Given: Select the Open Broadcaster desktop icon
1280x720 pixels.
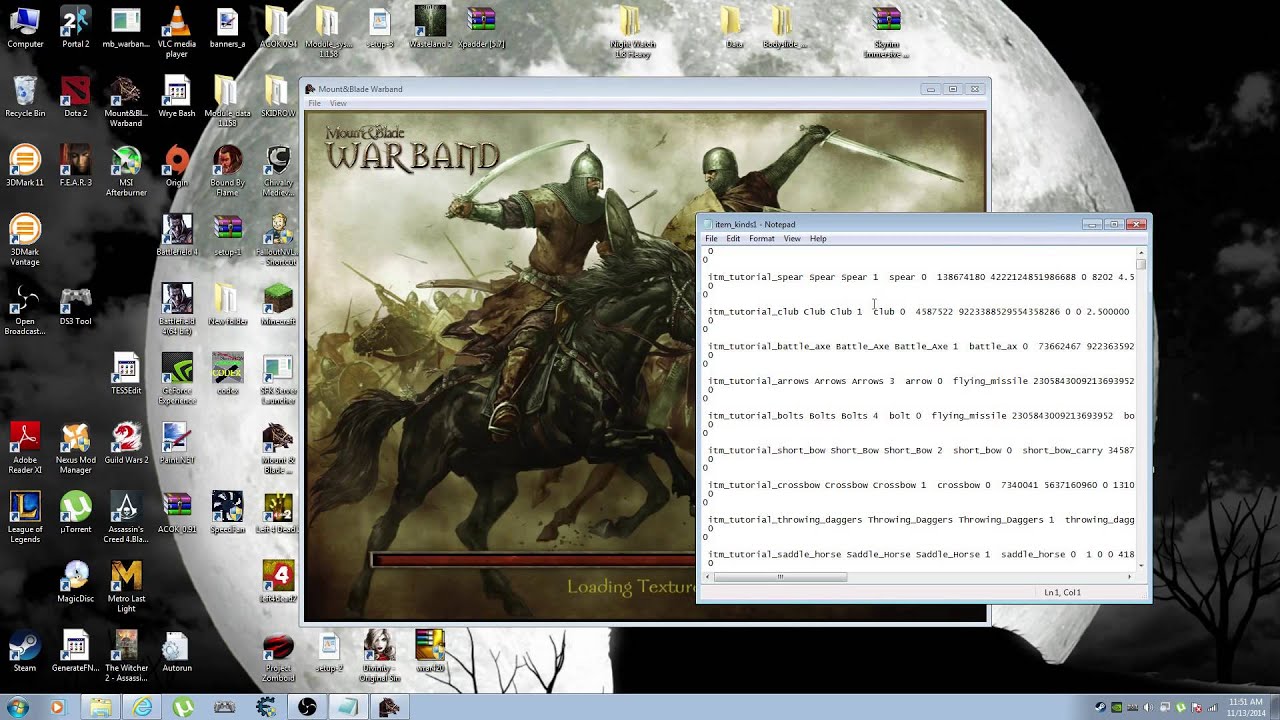Looking at the screenshot, I should tap(24, 309).
